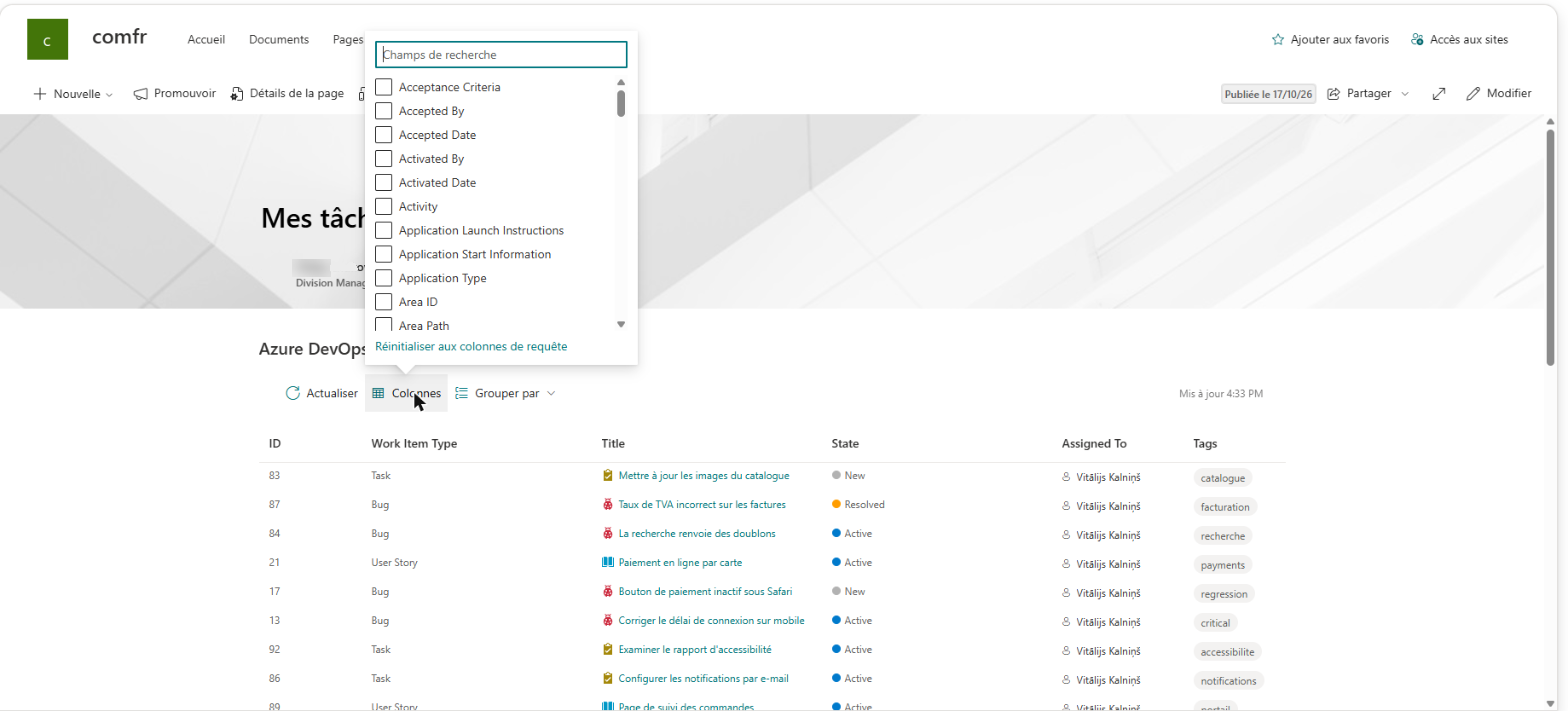Image resolution: width=1568 pixels, height=711 pixels.
Task: Click the Modifier pencil icon
Action: click(1473, 93)
